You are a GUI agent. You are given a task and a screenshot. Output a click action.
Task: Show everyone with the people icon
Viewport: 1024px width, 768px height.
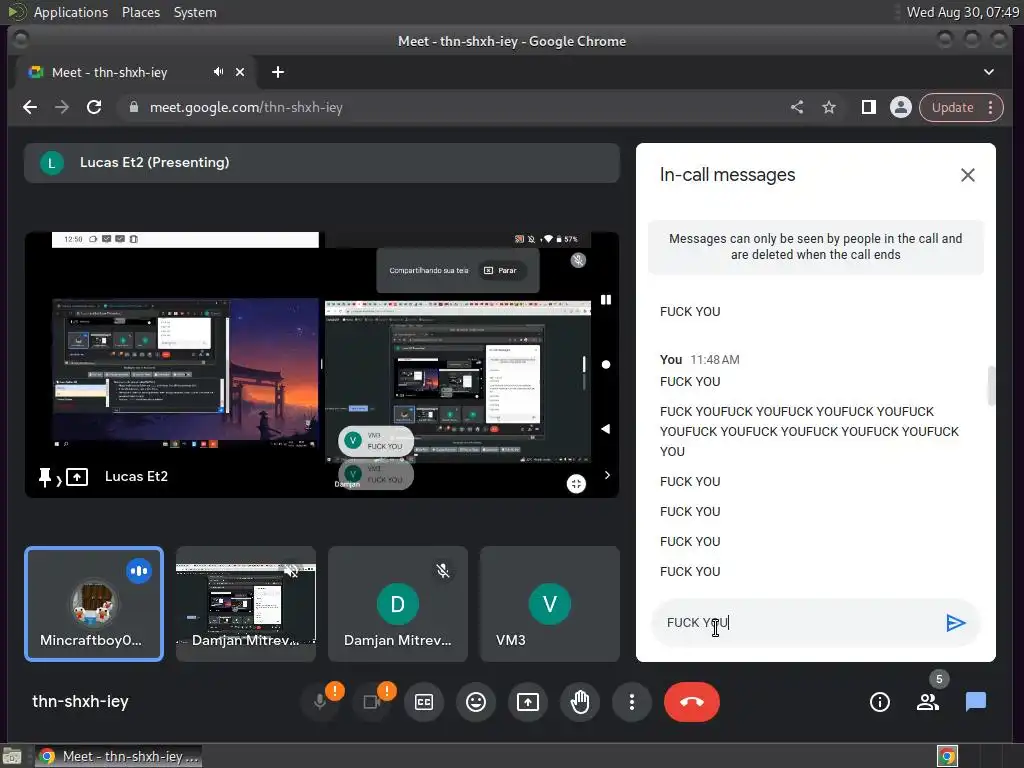tap(928, 702)
